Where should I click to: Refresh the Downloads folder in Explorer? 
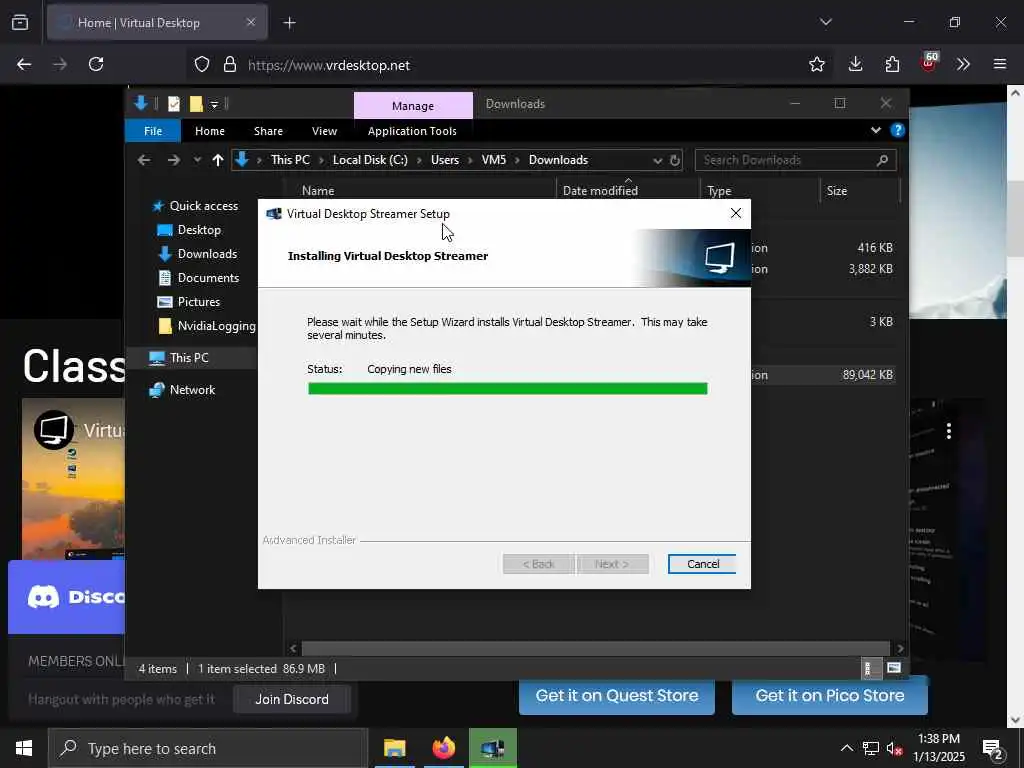pos(675,161)
